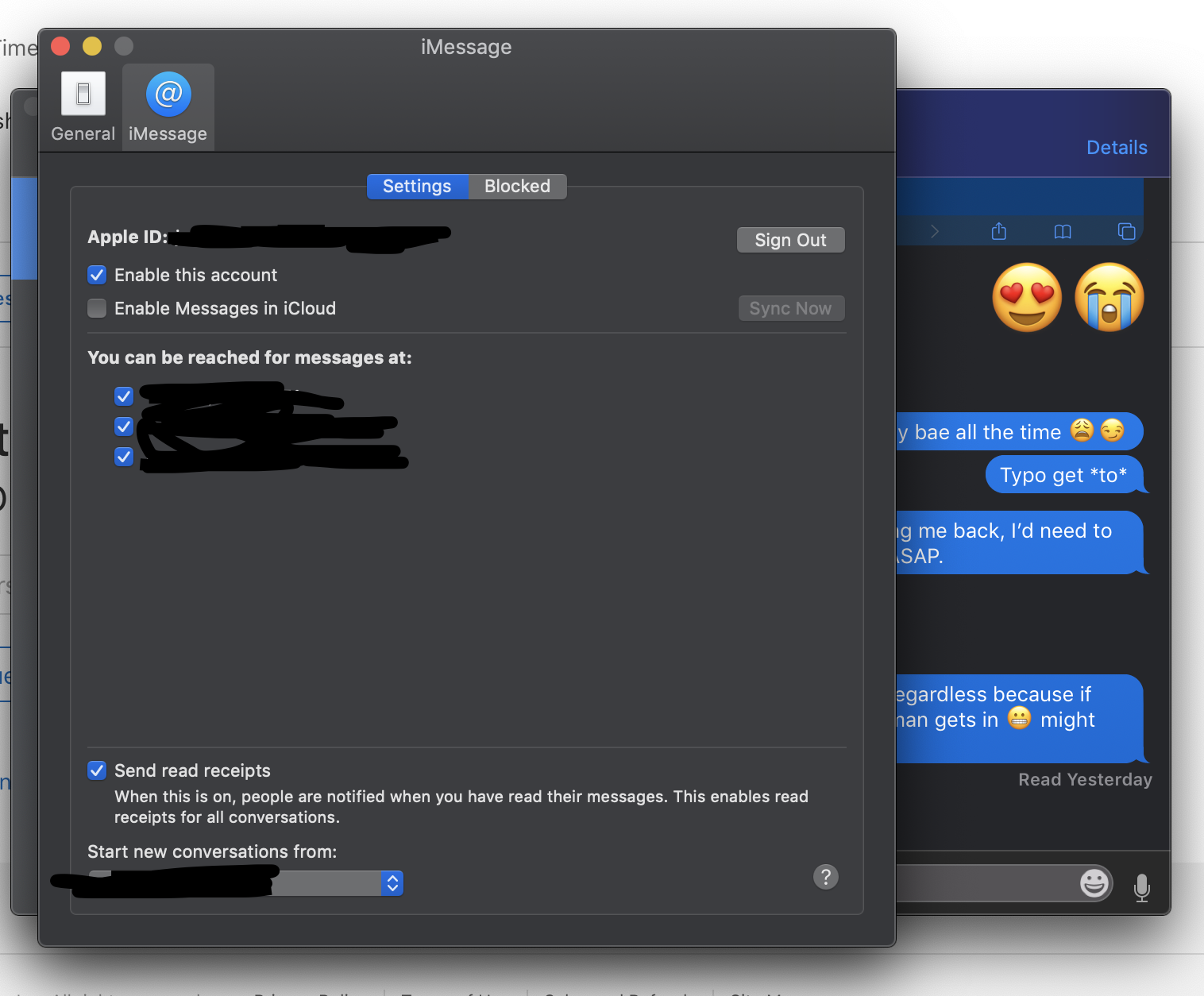Viewport: 1204px width, 996px height.
Task: Click the "egardless because if" message bubble
Action: (x=1021, y=719)
